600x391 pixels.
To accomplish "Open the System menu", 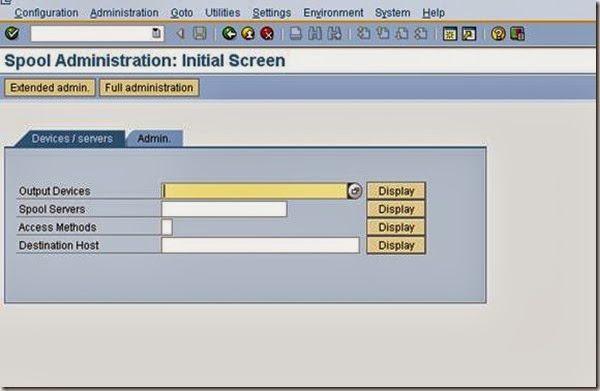I will click(x=393, y=13).
